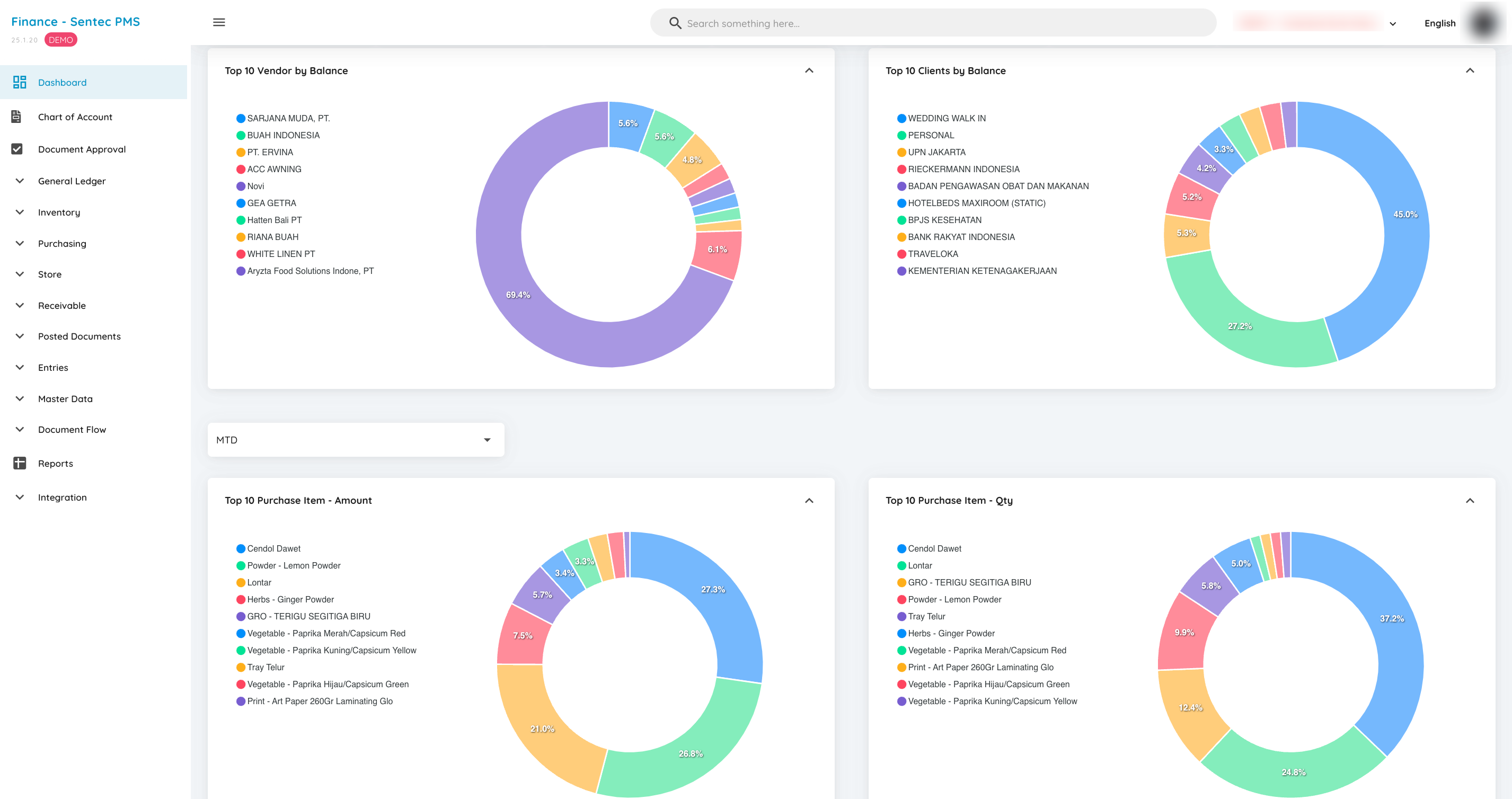Click the DEMO badge
Viewport: 1512px width, 799px height.
61,40
